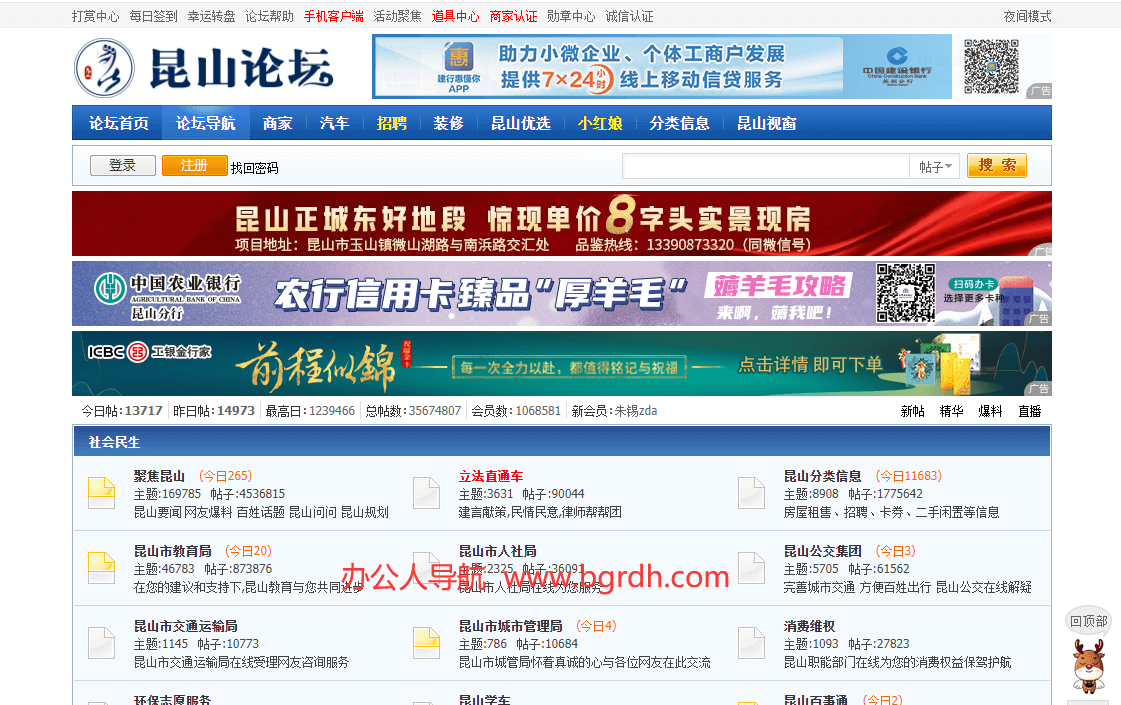This screenshot has width=1121, height=705.
Task: Open 活动聚焦 link
Action: 397,16
